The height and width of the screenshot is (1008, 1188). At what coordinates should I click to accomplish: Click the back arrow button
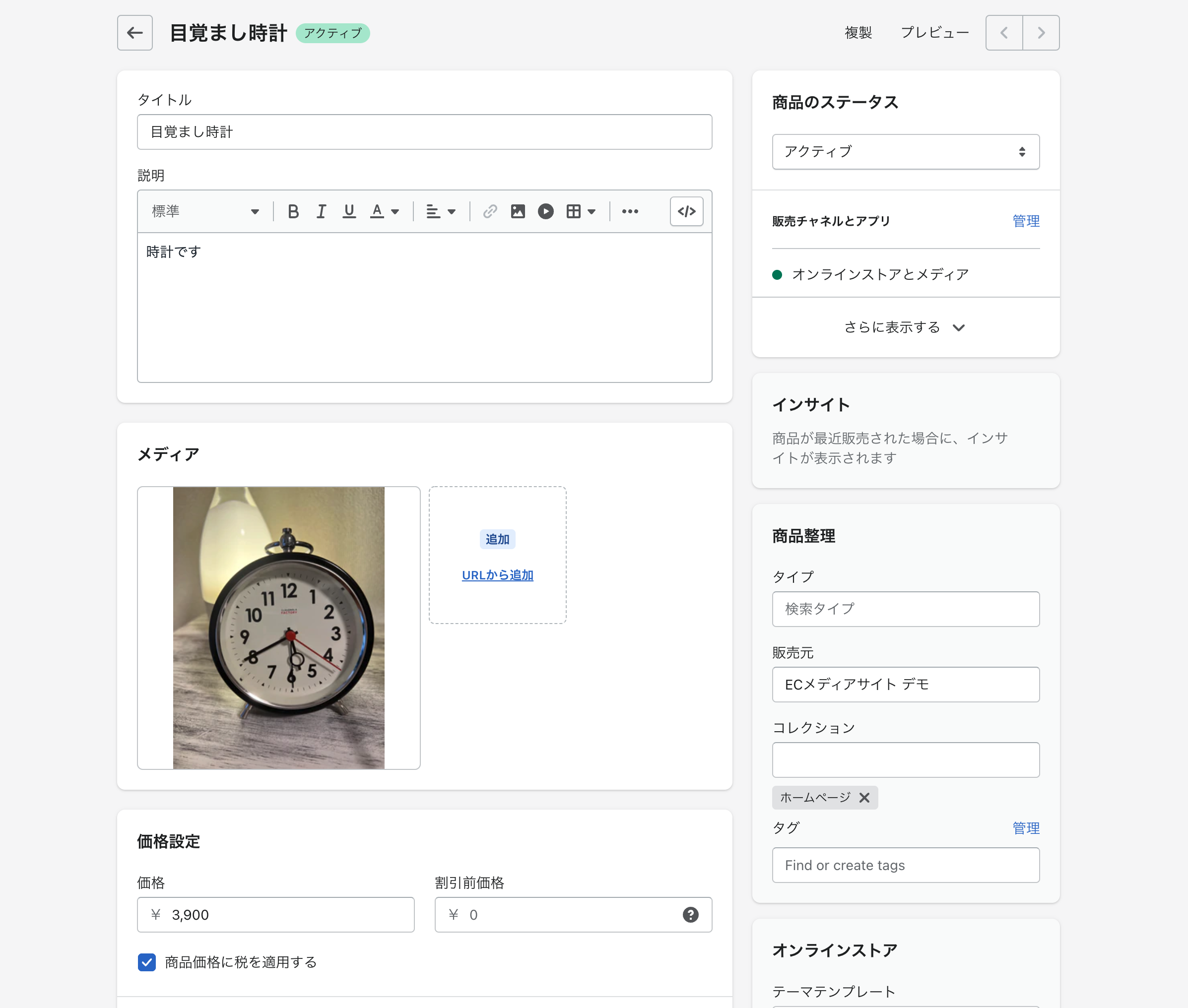[134, 33]
